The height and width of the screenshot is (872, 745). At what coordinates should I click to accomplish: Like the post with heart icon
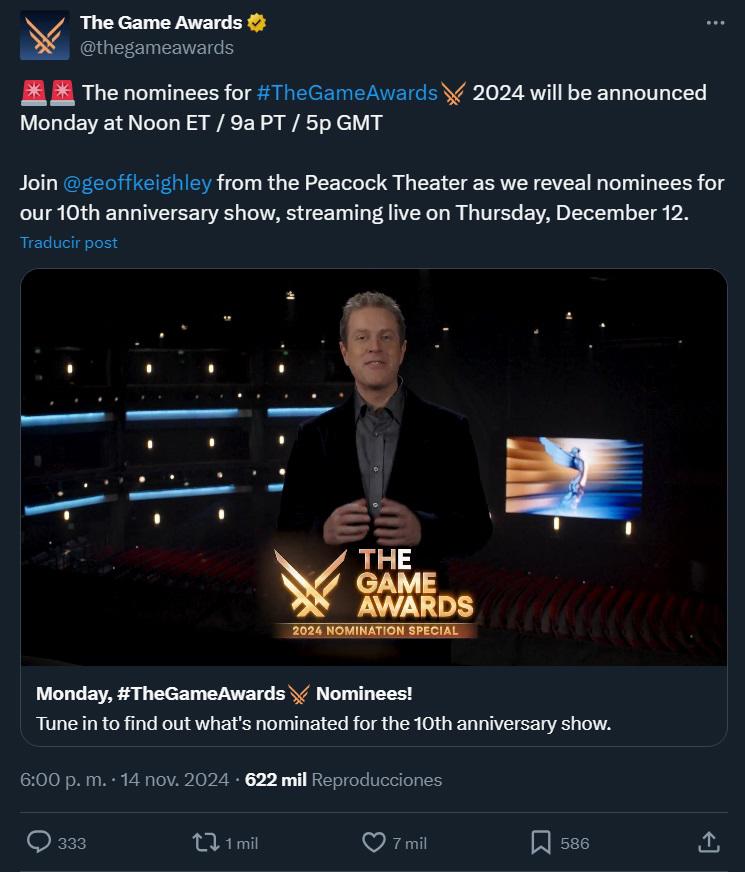[374, 842]
